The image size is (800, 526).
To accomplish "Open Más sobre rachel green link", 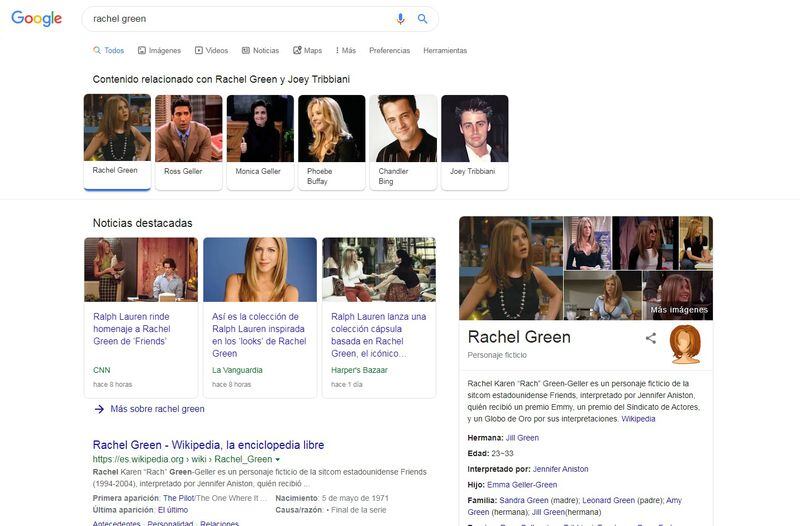I will click(x=157, y=409).
